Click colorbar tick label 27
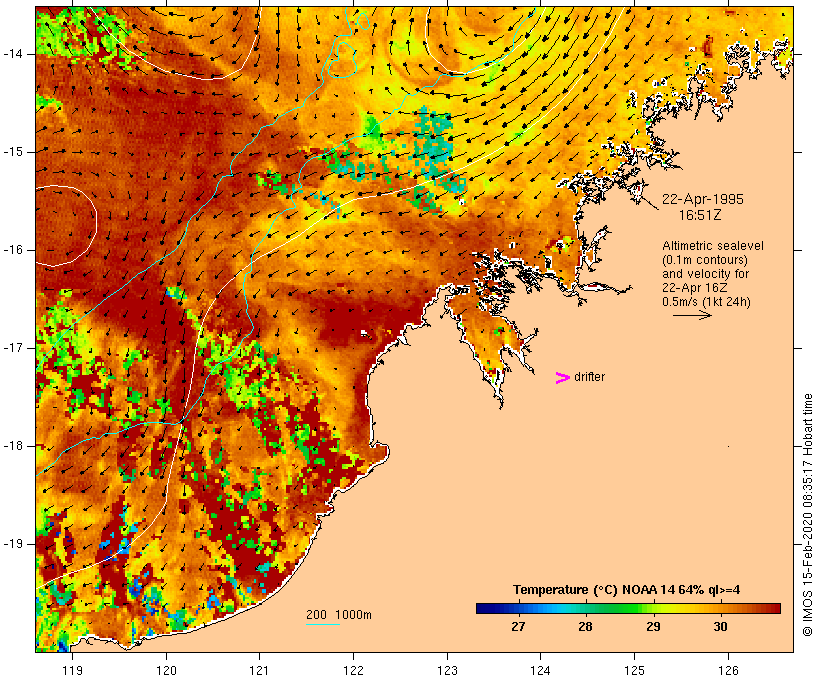The width and height of the screenshot is (820, 680). tap(518, 627)
